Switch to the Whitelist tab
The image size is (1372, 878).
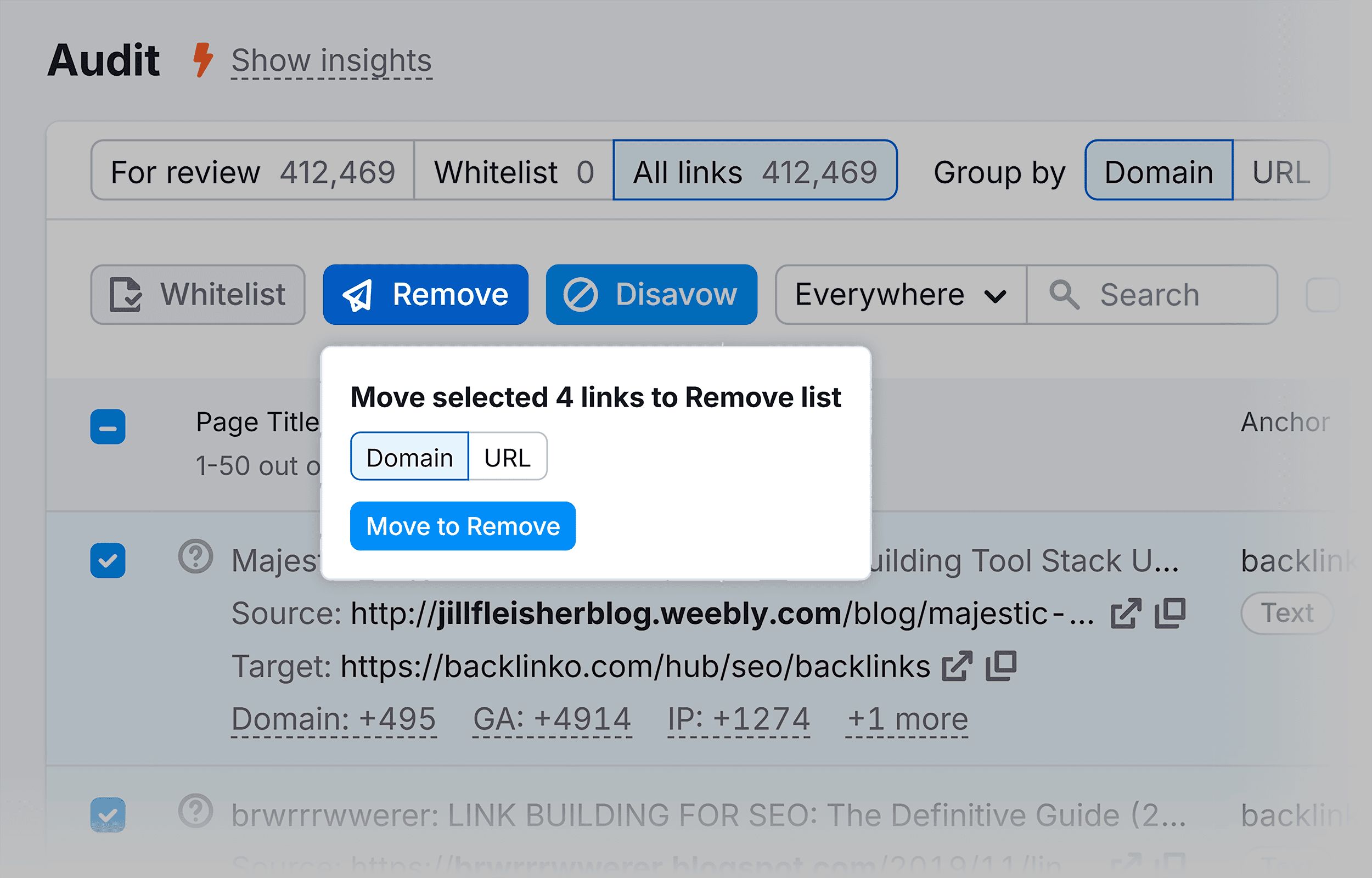pyautogui.click(x=512, y=171)
